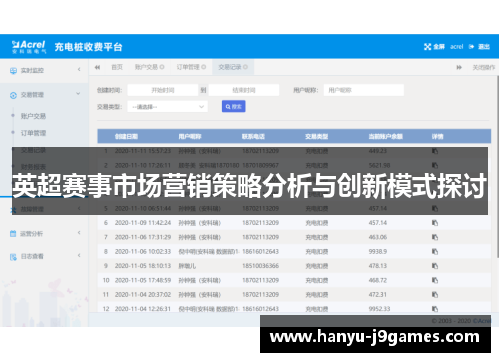Click the 开始时间 start date field

(x=163, y=90)
